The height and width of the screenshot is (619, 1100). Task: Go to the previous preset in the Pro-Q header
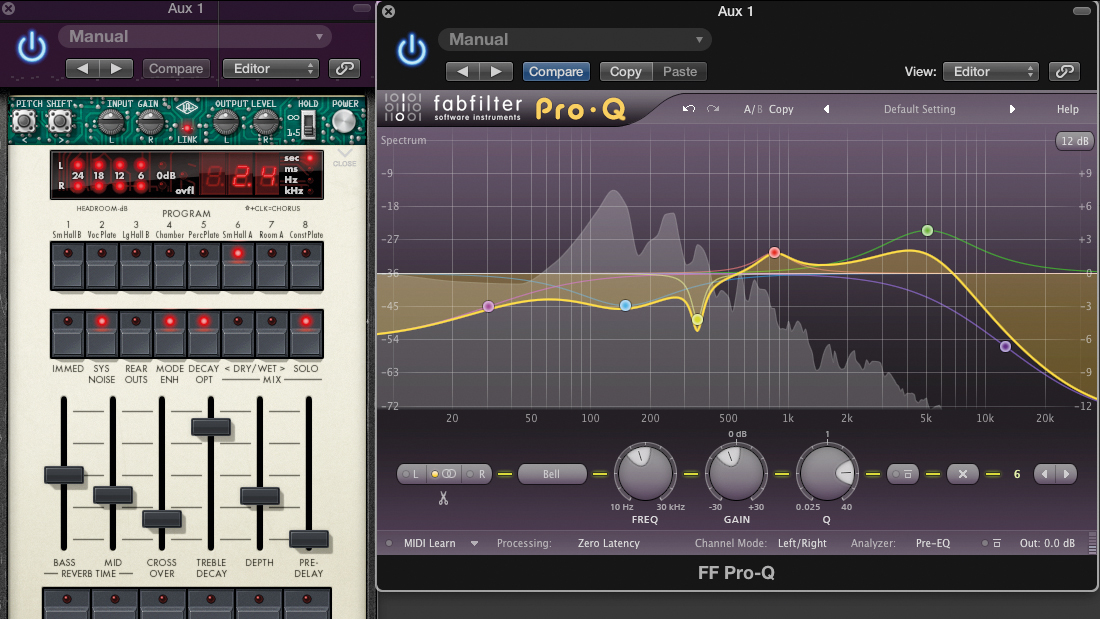[x=462, y=71]
